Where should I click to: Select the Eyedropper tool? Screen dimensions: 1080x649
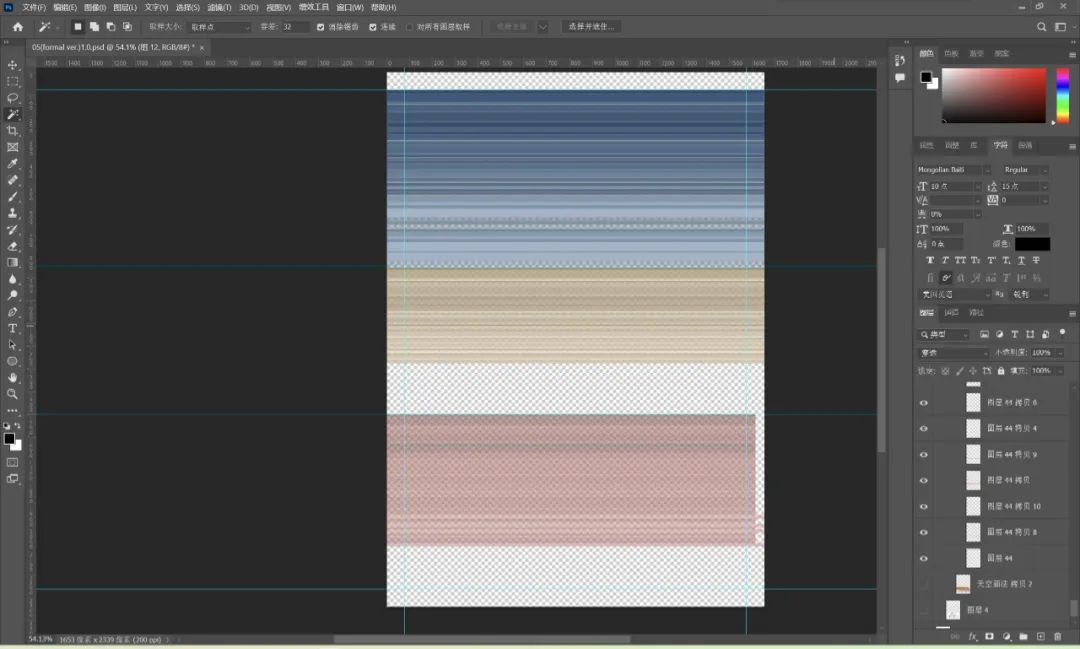point(12,164)
